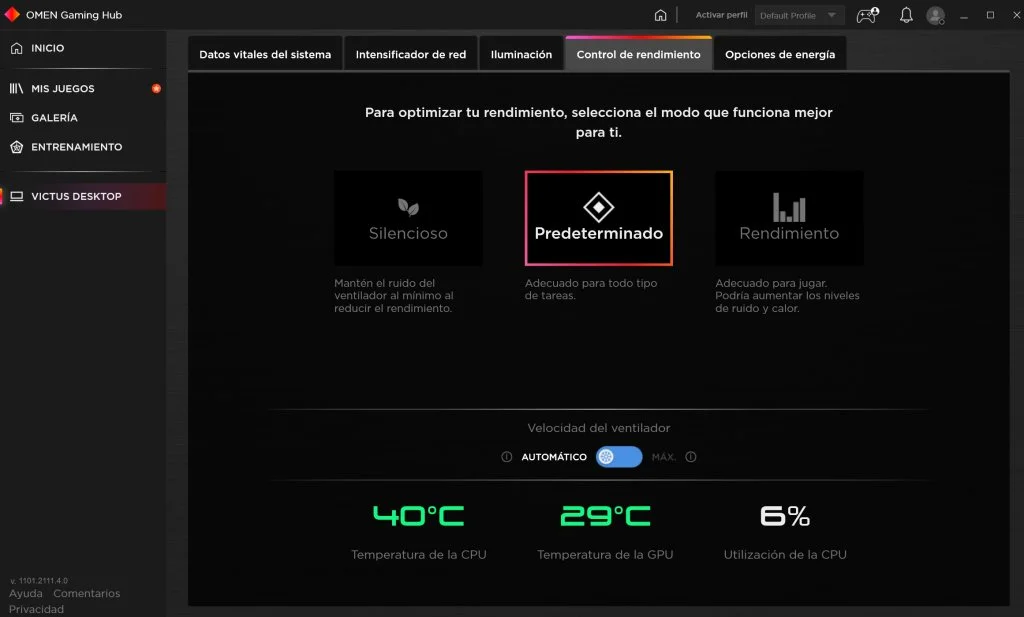Image resolution: width=1024 pixels, height=617 pixels.
Task: Click info icon beside MÁX.
Action: pyautogui.click(x=691, y=456)
